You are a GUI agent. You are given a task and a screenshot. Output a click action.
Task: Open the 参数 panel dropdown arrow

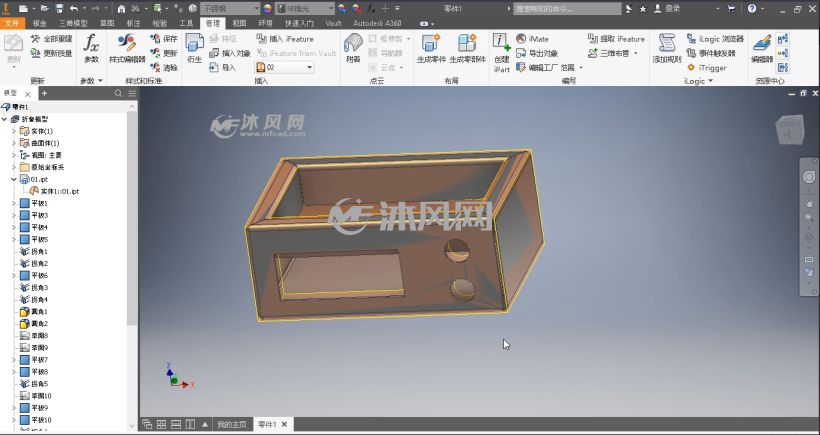click(100, 81)
